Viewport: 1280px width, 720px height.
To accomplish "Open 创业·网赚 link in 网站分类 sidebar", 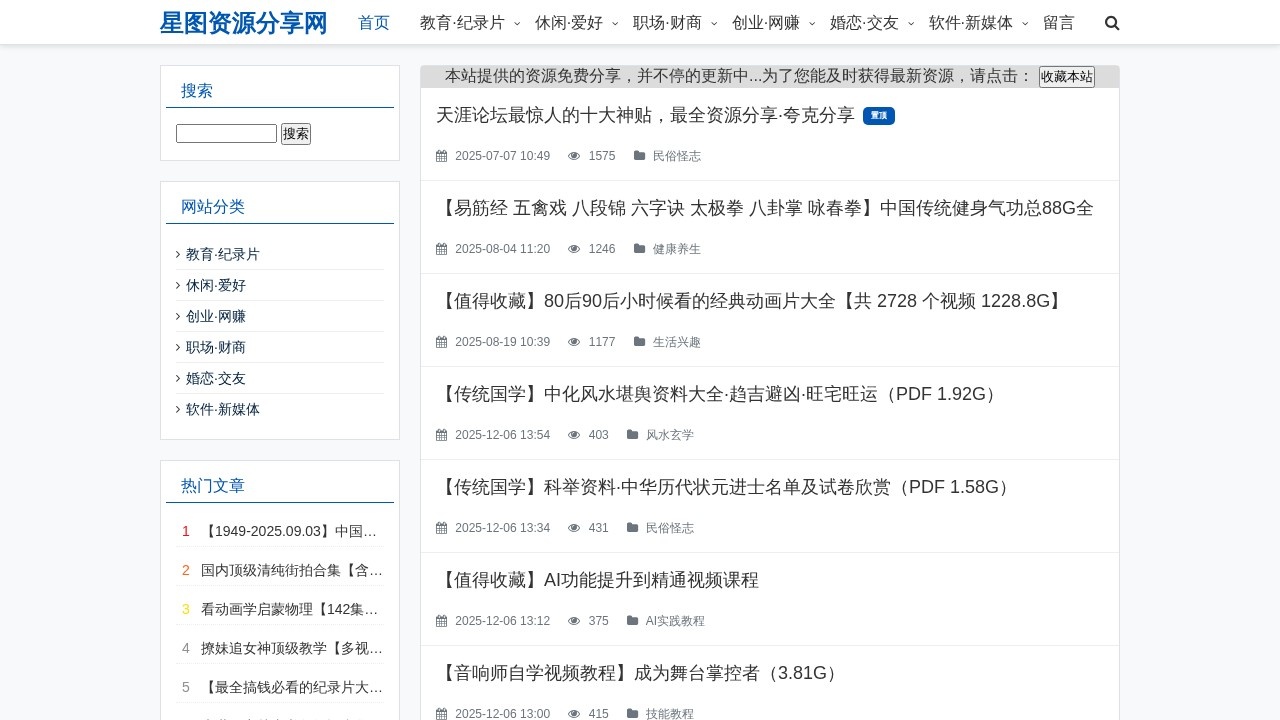I will 214,316.
